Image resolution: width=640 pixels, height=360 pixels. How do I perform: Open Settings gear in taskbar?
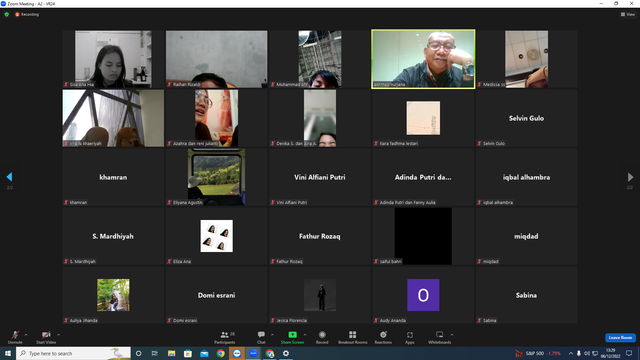286,353
